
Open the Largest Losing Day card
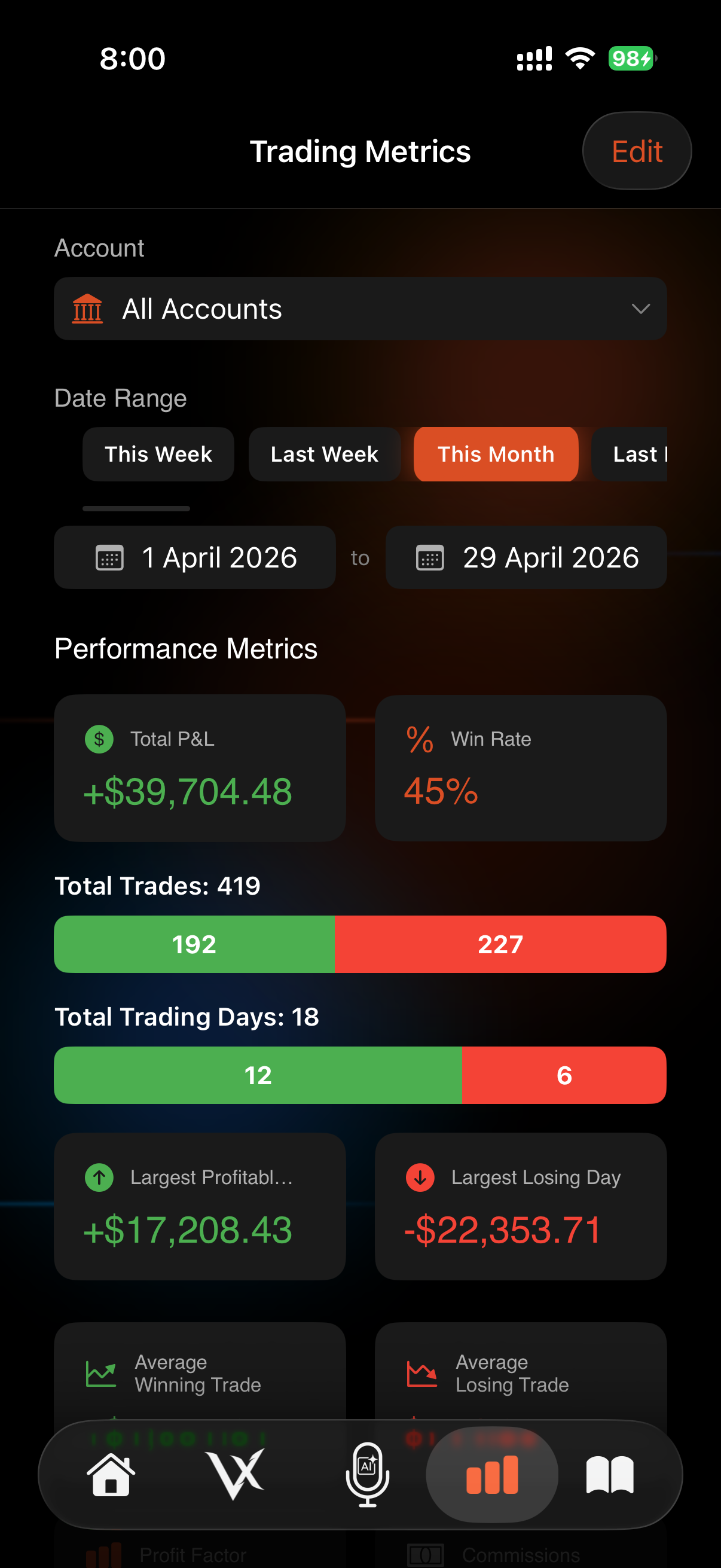[521, 1206]
